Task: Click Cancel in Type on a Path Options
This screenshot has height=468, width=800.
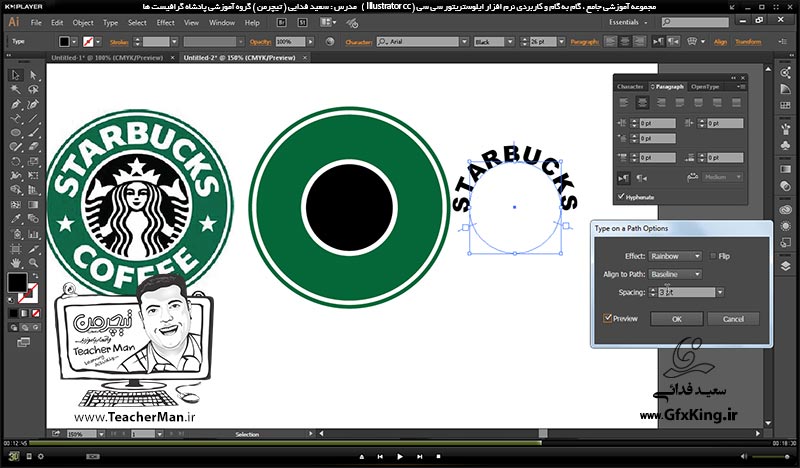Action: (733, 319)
